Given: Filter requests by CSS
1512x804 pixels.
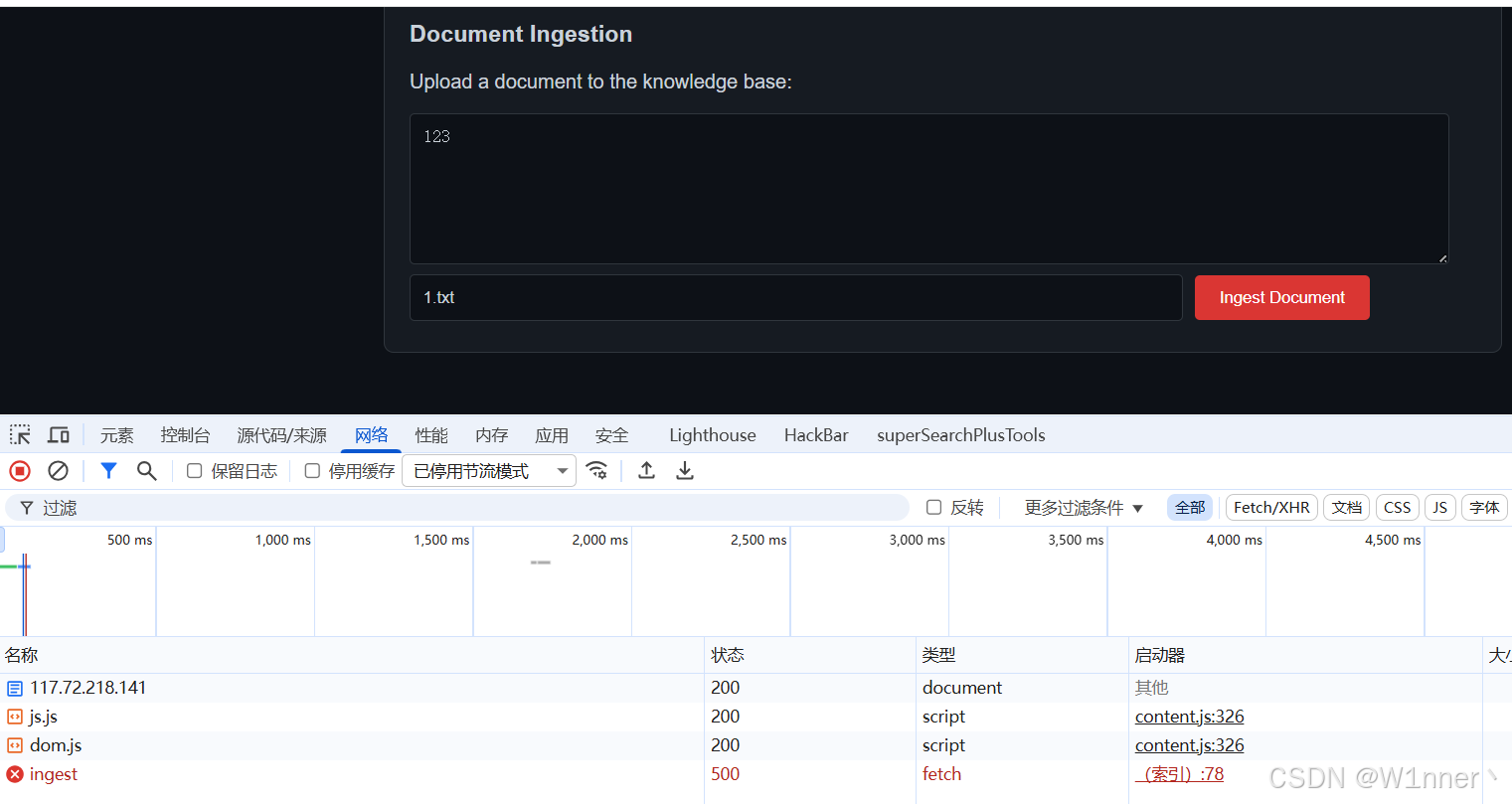Looking at the screenshot, I should pos(1398,508).
